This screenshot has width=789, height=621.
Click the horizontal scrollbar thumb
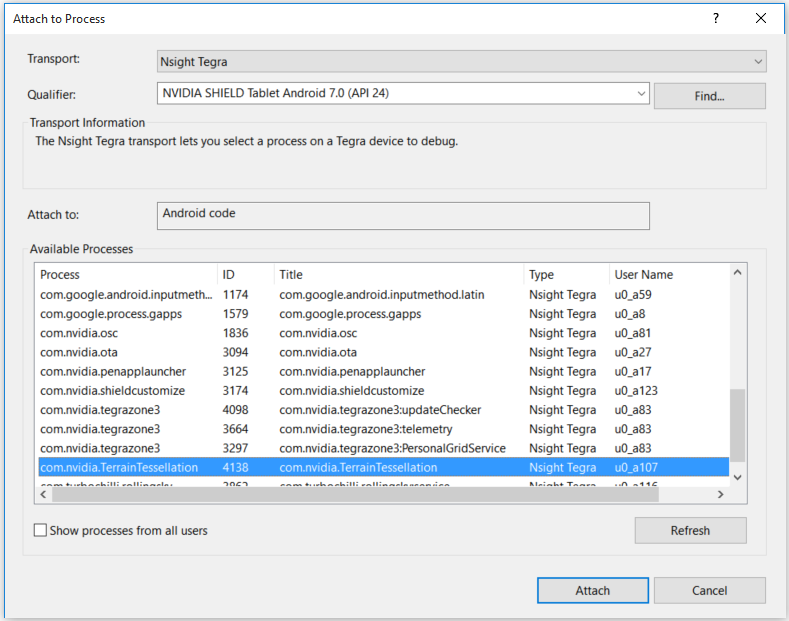click(355, 495)
